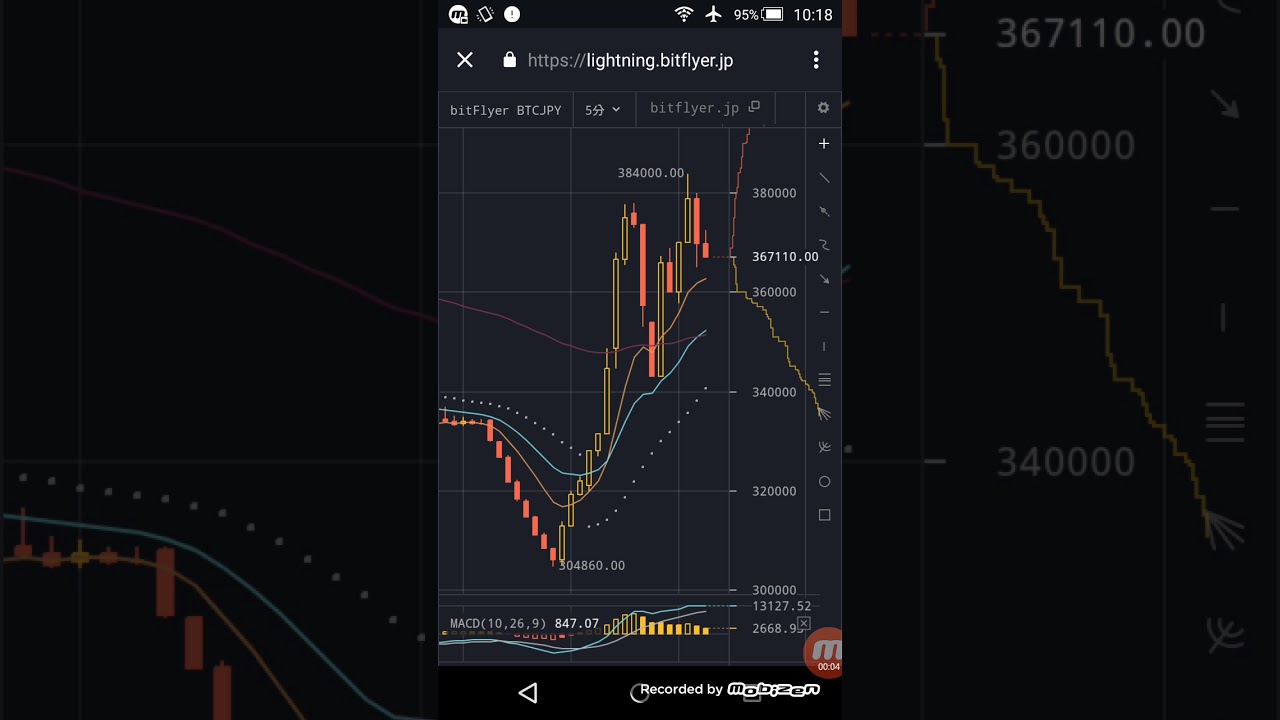Open chart settings gear
This screenshot has width=1280, height=720.
tap(823, 108)
